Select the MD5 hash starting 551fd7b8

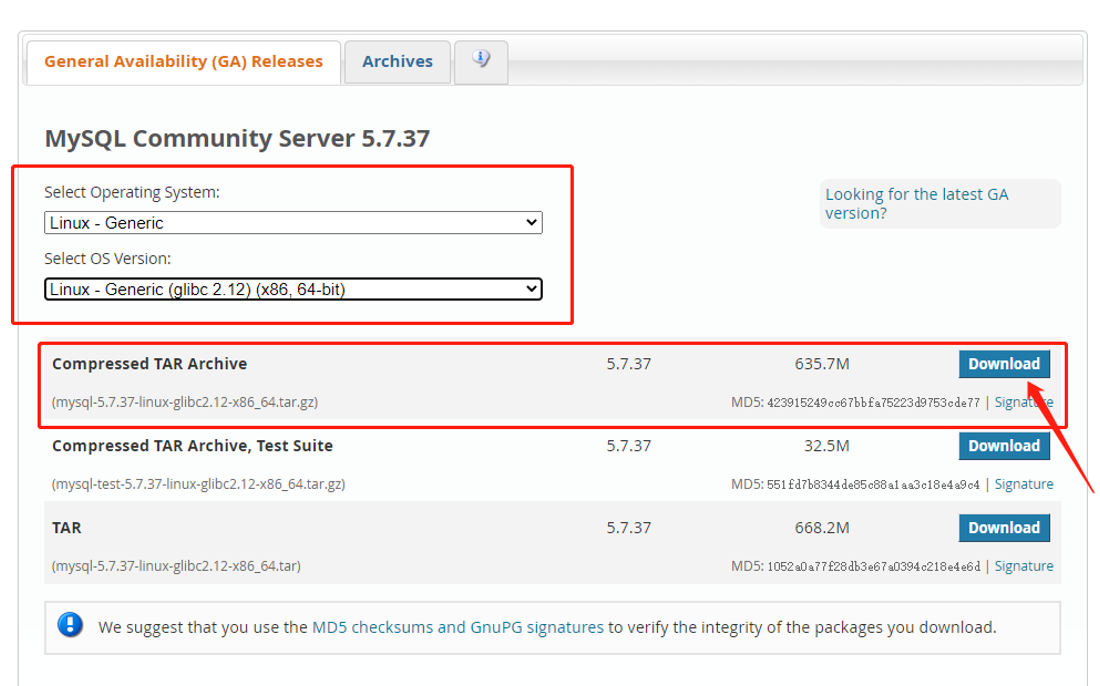(873, 485)
